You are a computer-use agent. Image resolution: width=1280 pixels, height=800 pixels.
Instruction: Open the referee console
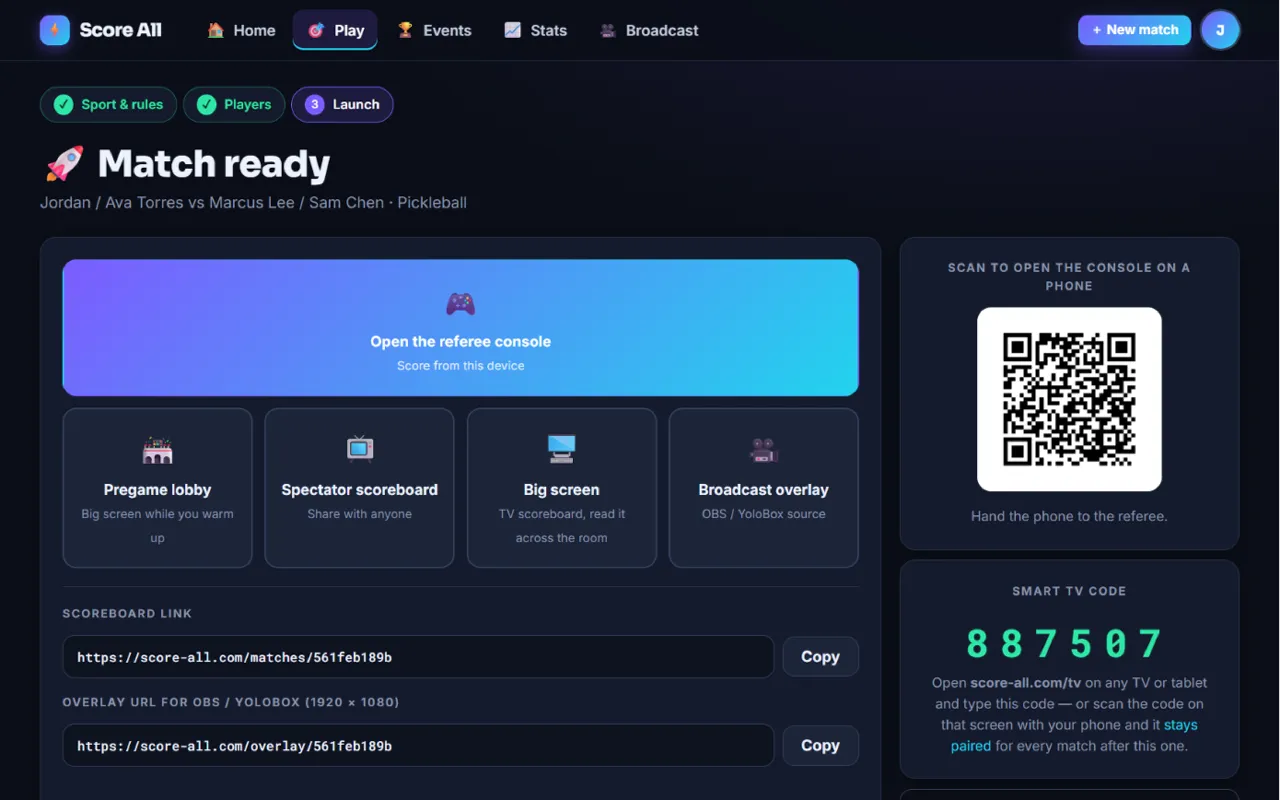(x=460, y=328)
